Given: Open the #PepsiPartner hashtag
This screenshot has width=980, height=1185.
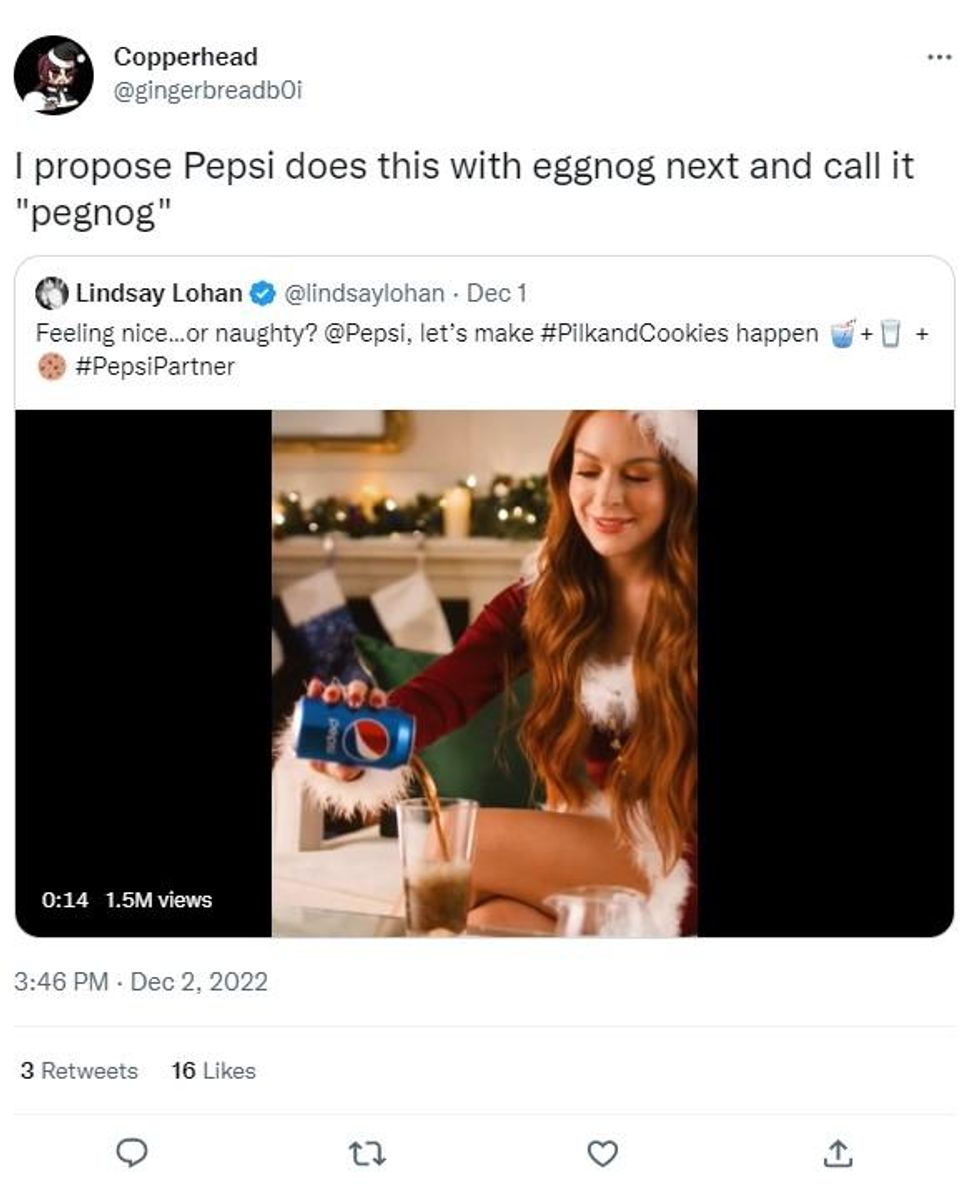Looking at the screenshot, I should point(155,367).
